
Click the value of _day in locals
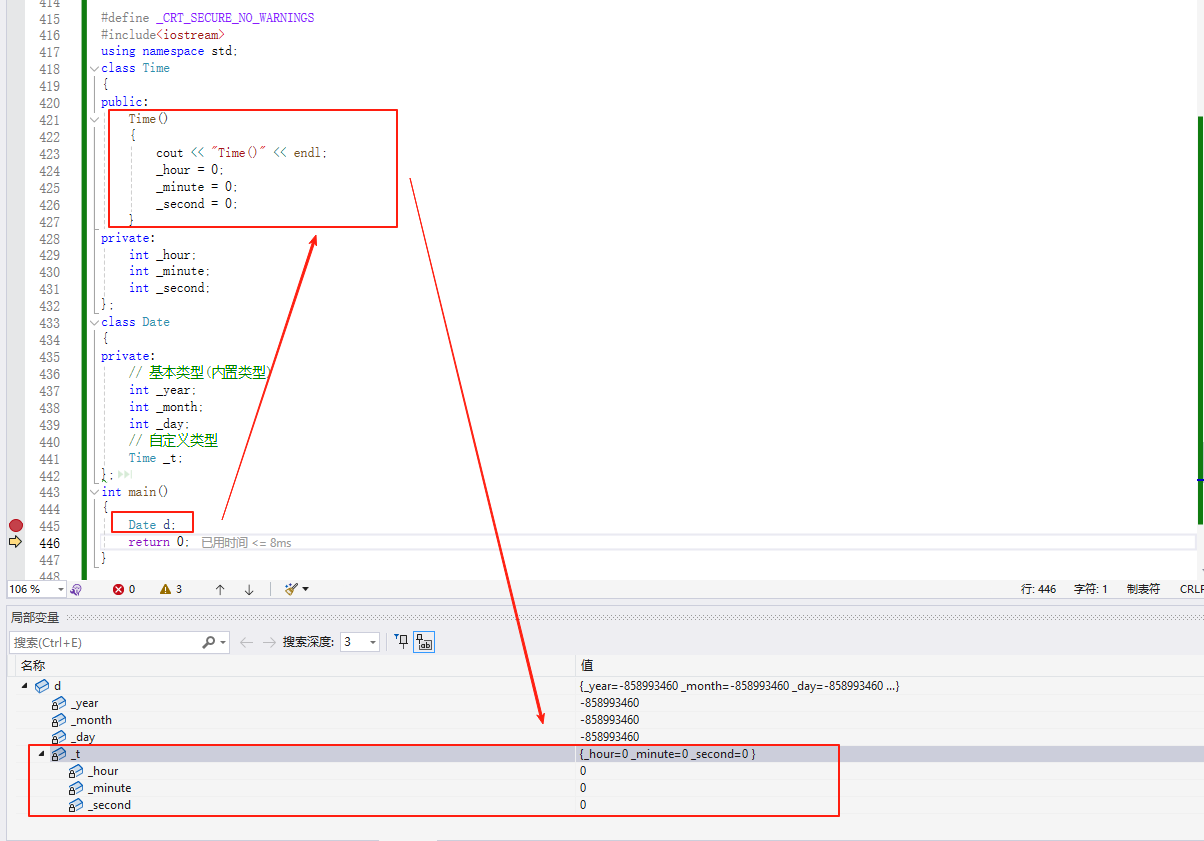point(609,737)
